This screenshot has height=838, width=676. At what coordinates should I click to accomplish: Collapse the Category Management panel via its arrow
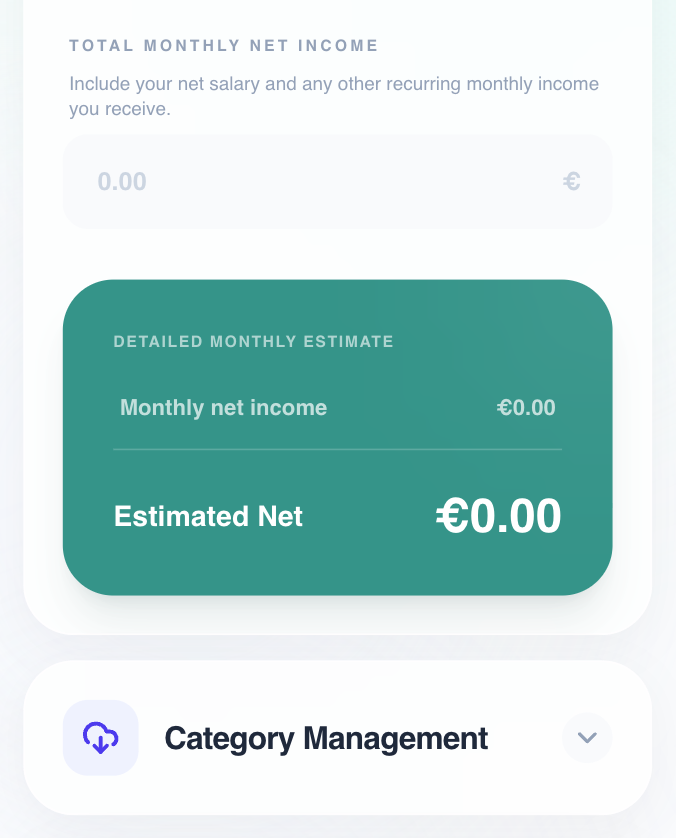[x=587, y=737]
